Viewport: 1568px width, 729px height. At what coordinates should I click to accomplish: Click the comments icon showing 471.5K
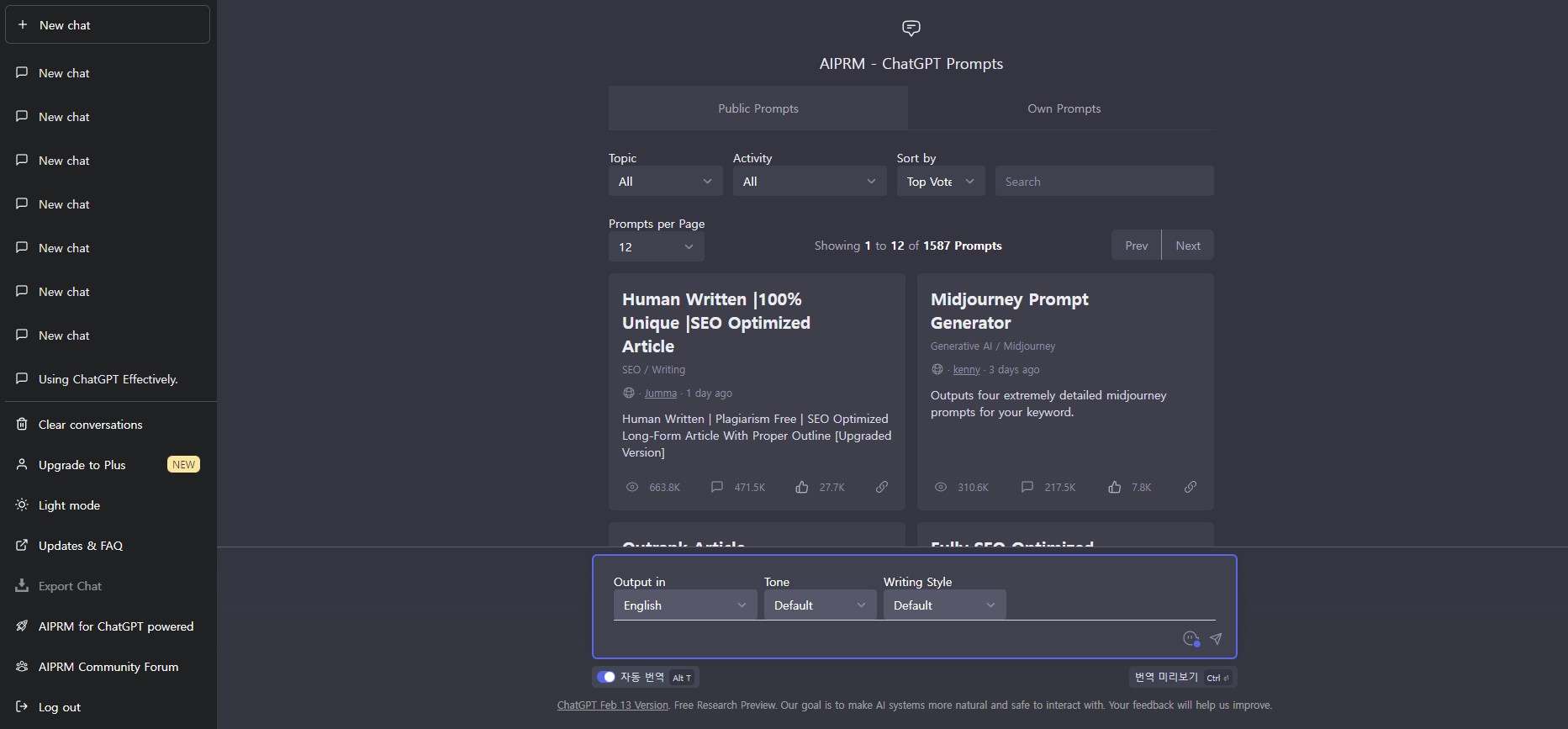coord(717,487)
